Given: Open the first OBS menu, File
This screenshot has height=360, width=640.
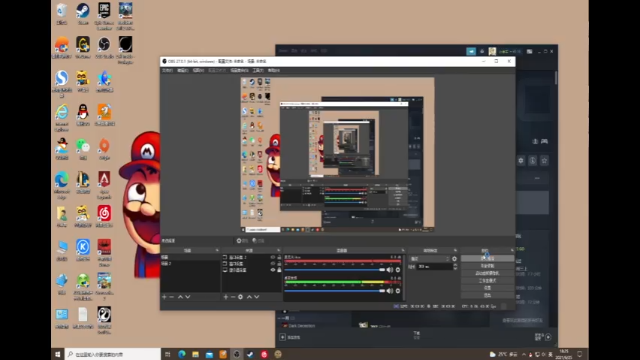Looking at the screenshot, I should (167, 71).
